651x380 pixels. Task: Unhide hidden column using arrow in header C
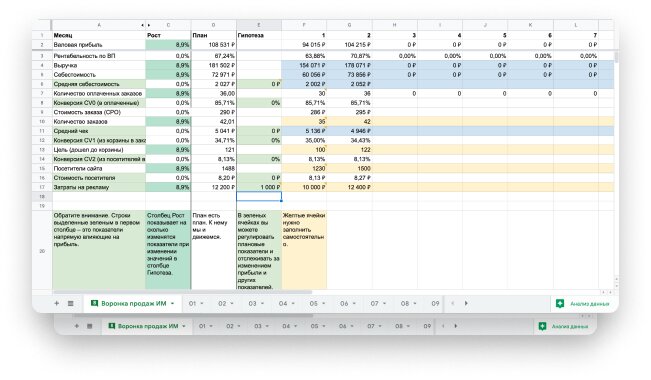(149, 25)
